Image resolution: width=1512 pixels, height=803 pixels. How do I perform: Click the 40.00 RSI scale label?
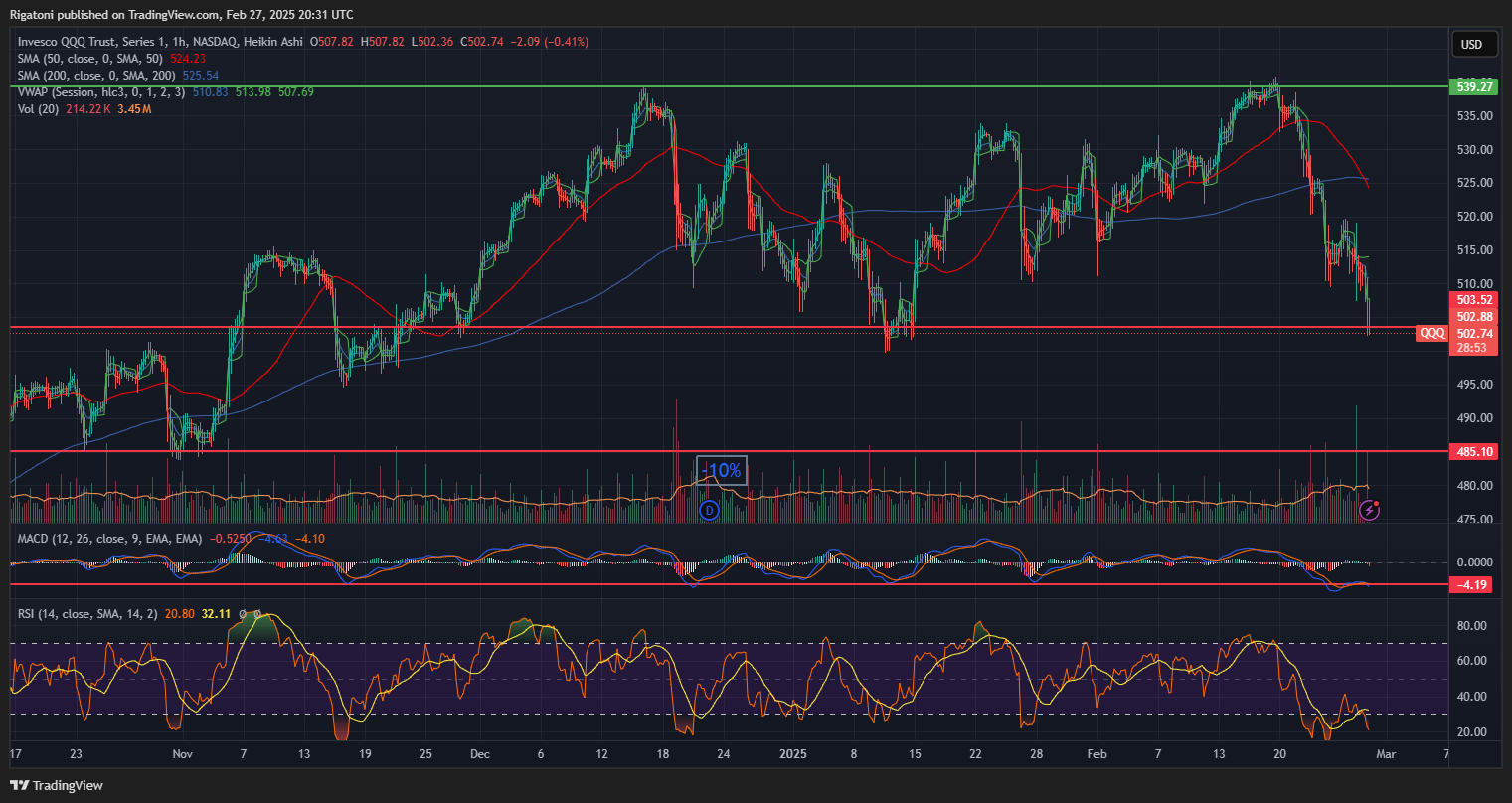coord(1472,696)
